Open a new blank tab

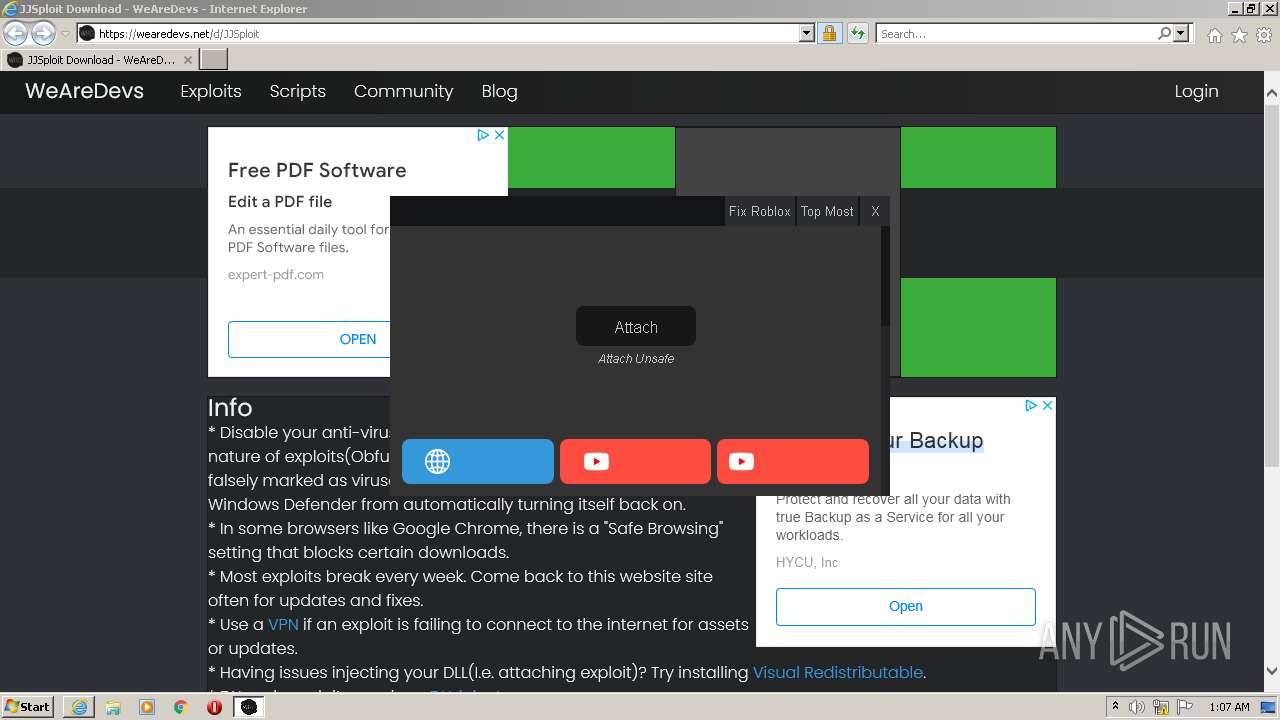point(214,60)
